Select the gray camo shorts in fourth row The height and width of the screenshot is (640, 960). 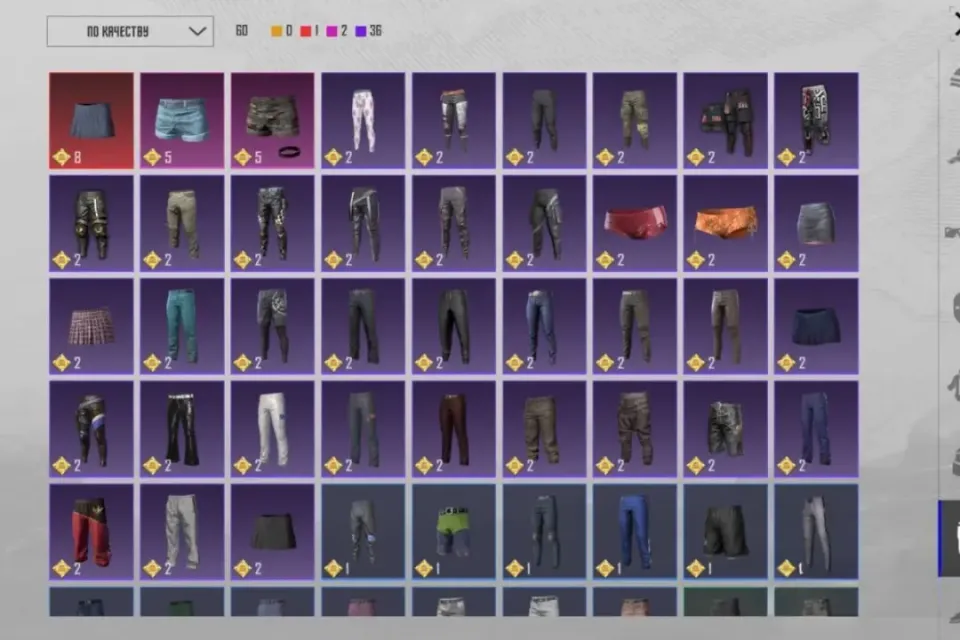(726, 429)
